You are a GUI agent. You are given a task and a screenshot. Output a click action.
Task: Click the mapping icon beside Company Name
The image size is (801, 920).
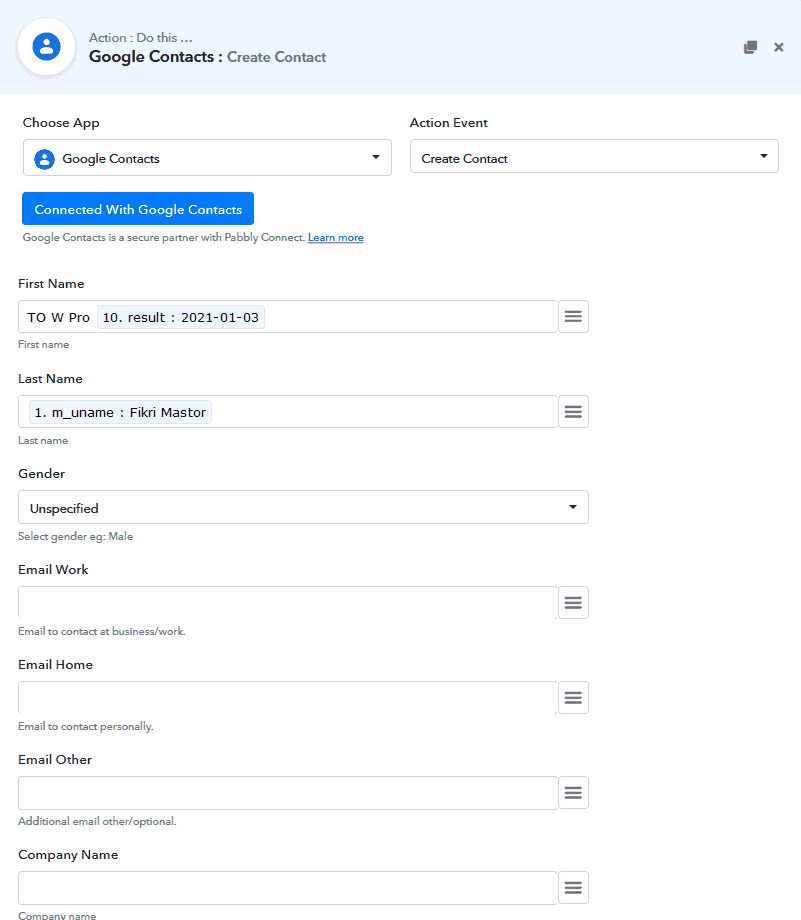573,887
